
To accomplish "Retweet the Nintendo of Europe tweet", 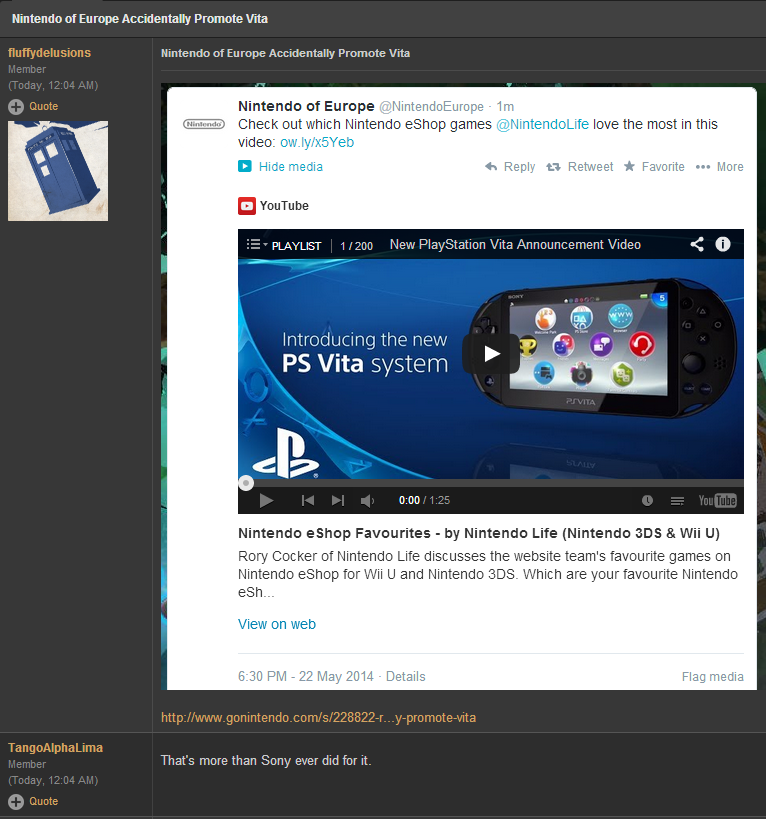I will point(580,167).
